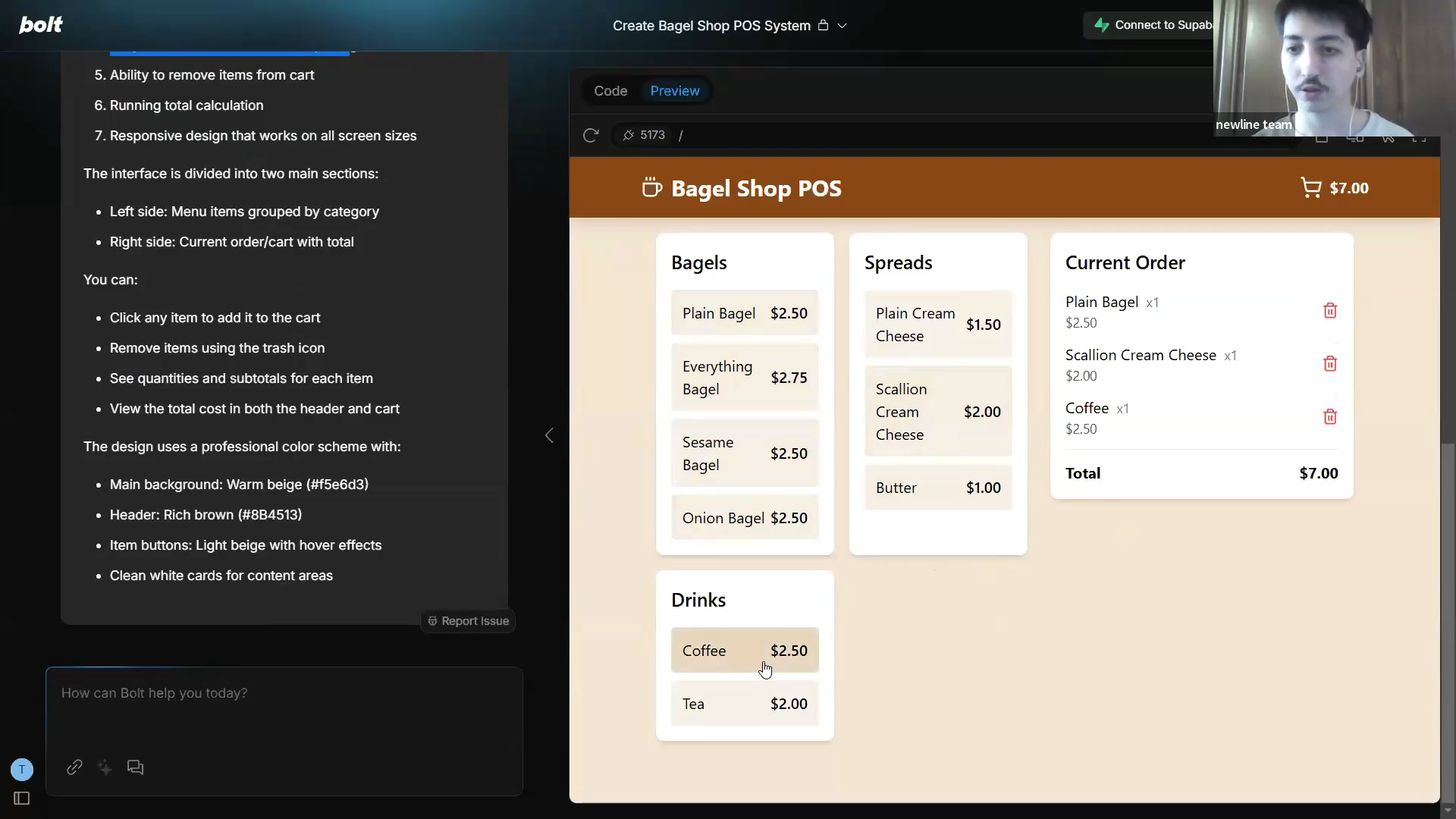
Task: Click the enhance prompt sparkle icon
Action: pyautogui.click(x=105, y=767)
